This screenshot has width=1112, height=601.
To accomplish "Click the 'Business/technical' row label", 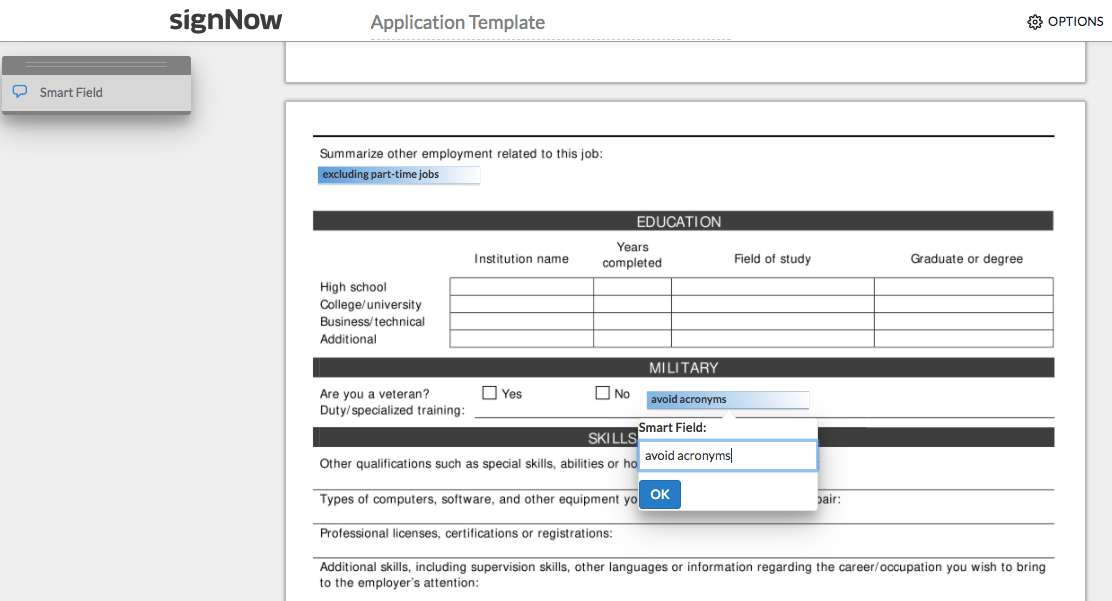I will pyautogui.click(x=372, y=321).
